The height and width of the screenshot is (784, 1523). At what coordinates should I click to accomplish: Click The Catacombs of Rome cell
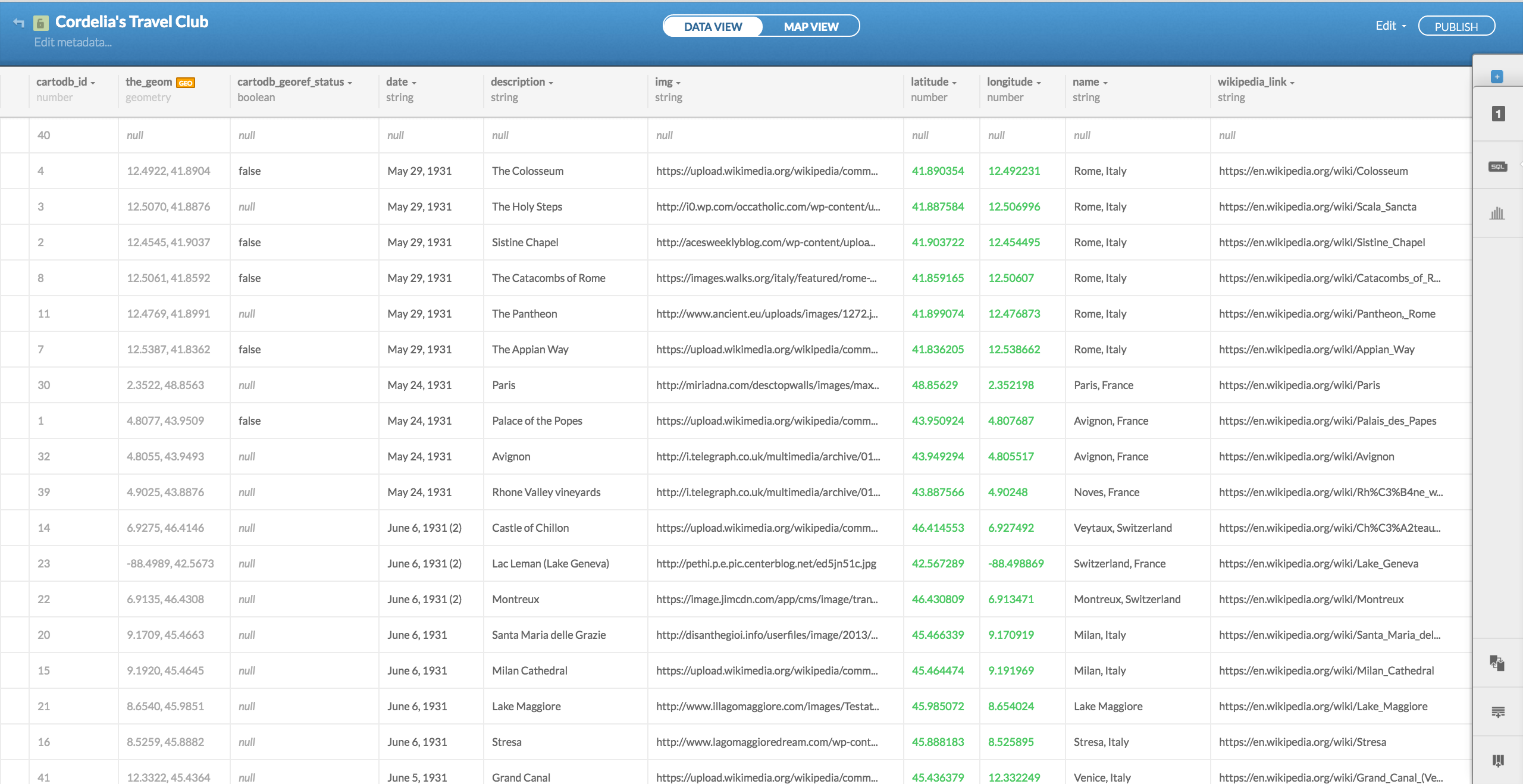point(566,278)
